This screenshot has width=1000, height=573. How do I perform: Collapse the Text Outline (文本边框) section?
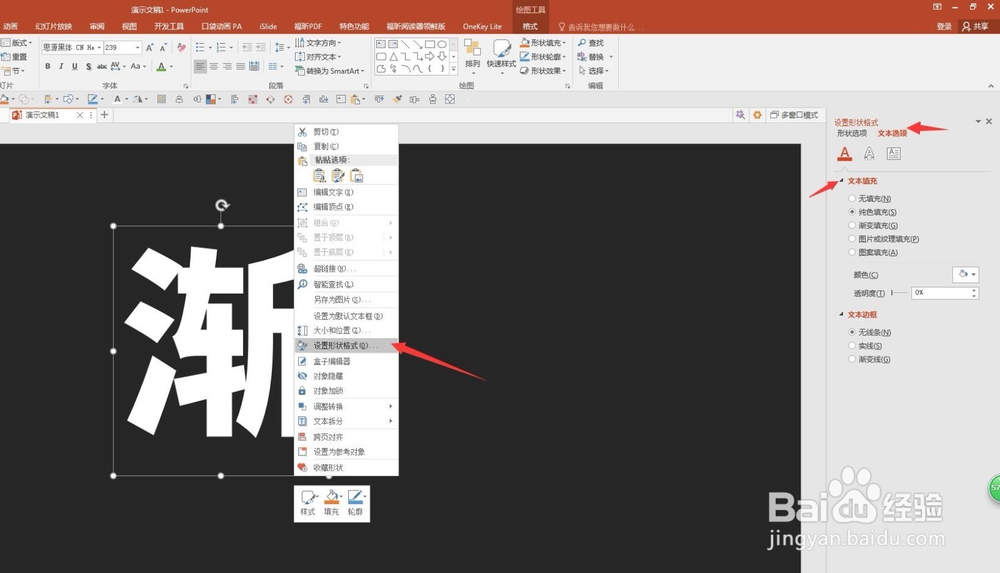pyautogui.click(x=842, y=314)
